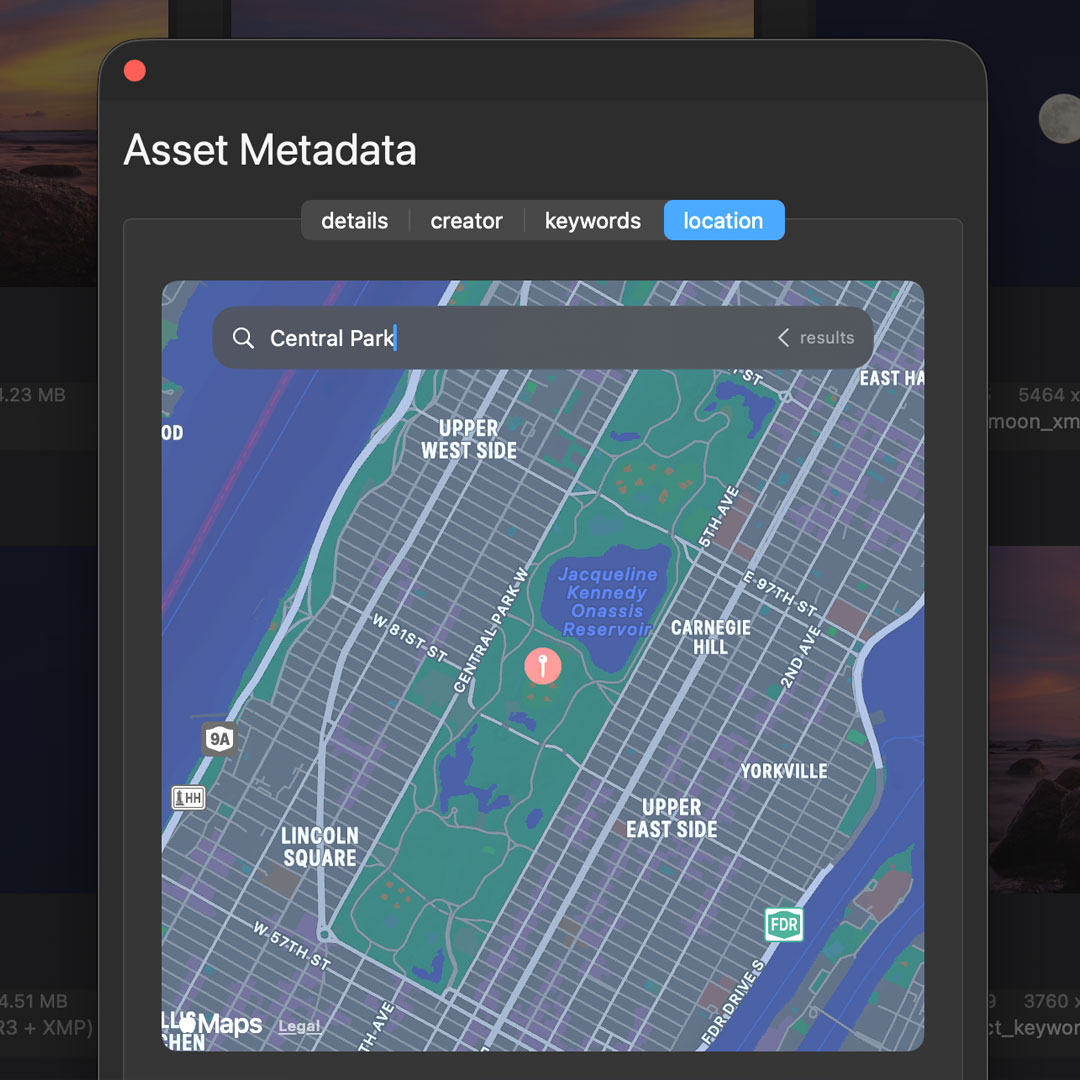The width and height of the screenshot is (1080, 1080).
Task: Close the Asset Metadata window
Action: [x=134, y=71]
